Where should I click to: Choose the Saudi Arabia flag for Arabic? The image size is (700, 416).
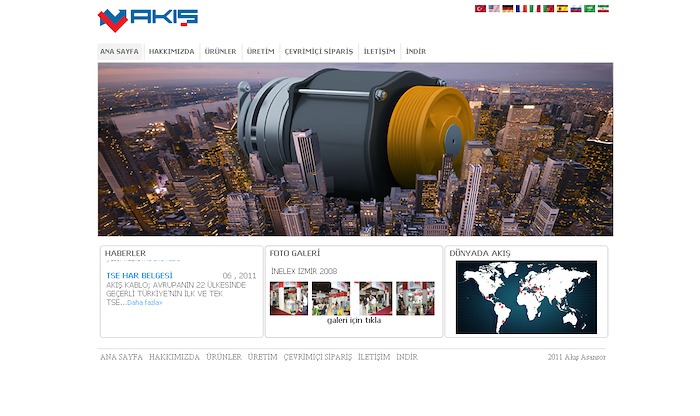[590, 8]
